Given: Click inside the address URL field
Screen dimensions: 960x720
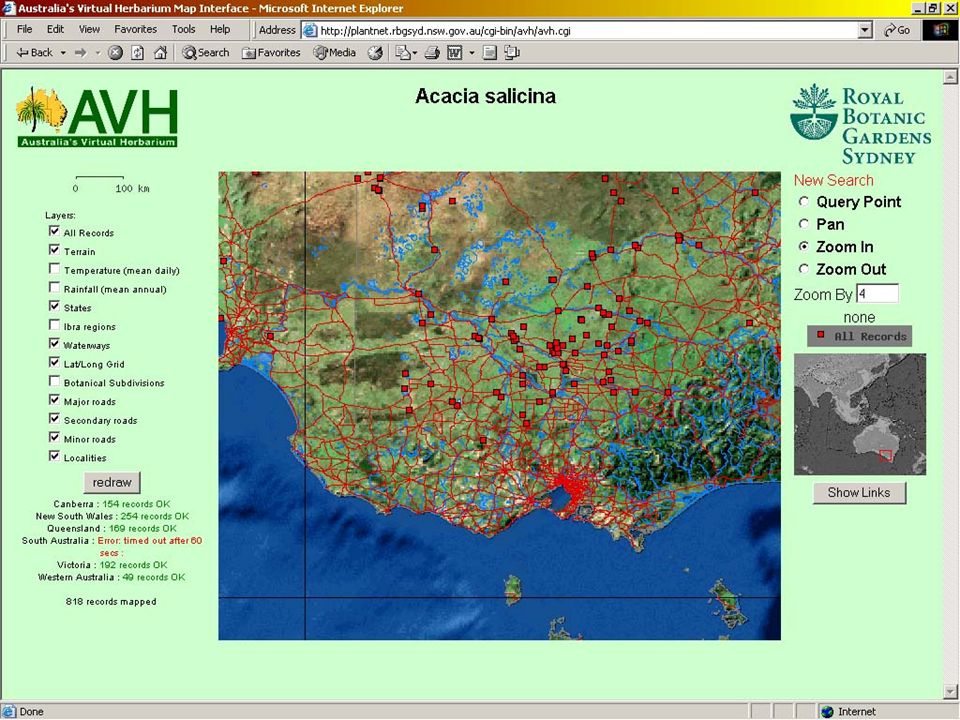Looking at the screenshot, I should pos(587,31).
